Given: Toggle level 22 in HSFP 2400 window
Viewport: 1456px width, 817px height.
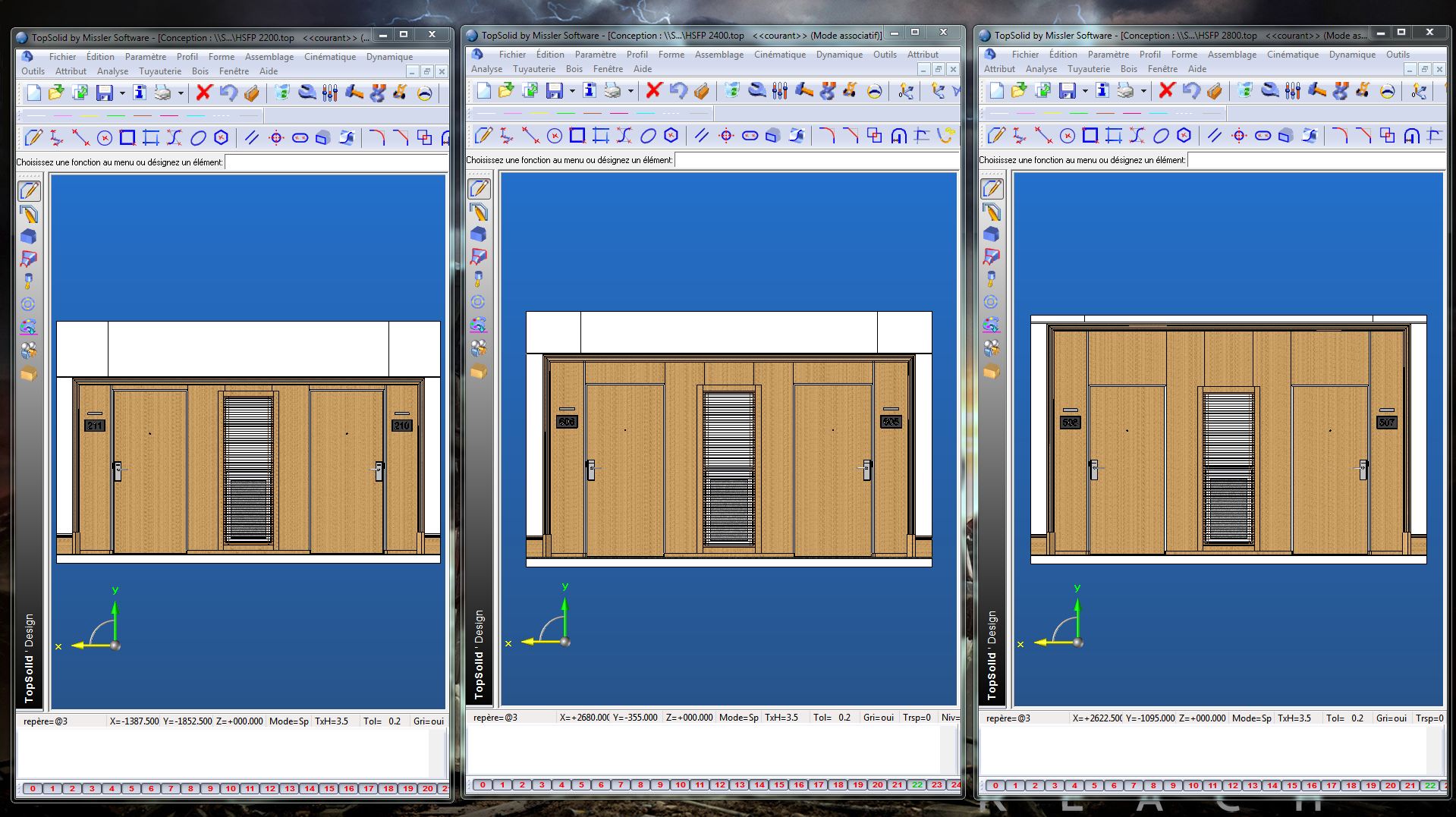Looking at the screenshot, I should tap(917, 785).
